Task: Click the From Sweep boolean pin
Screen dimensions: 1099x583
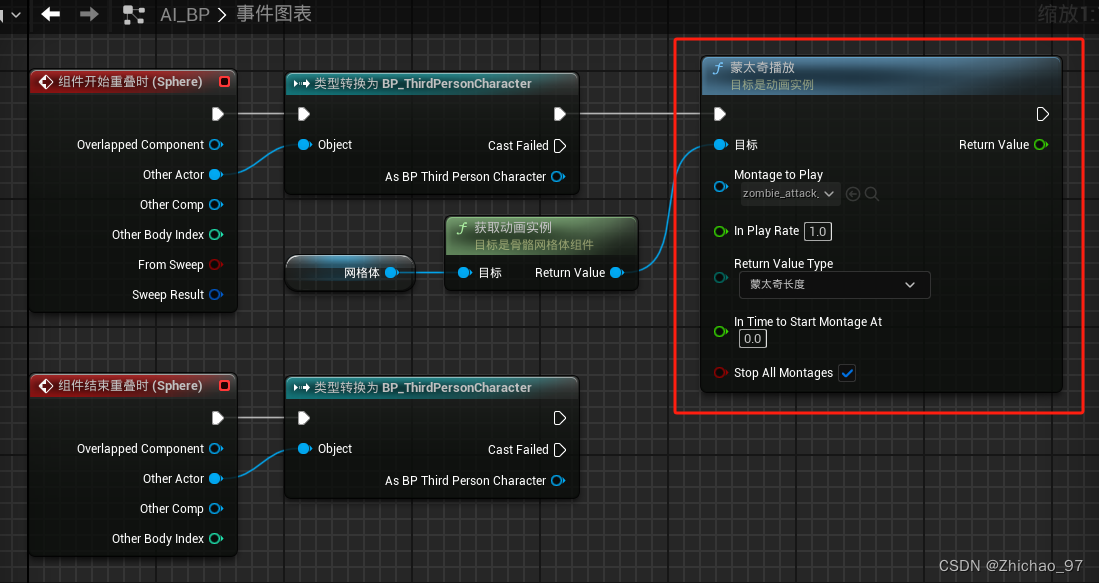Action: pyautogui.click(x=215, y=265)
